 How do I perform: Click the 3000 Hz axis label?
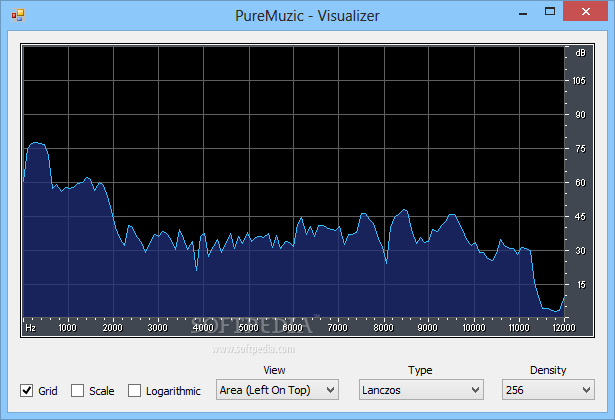tap(158, 327)
